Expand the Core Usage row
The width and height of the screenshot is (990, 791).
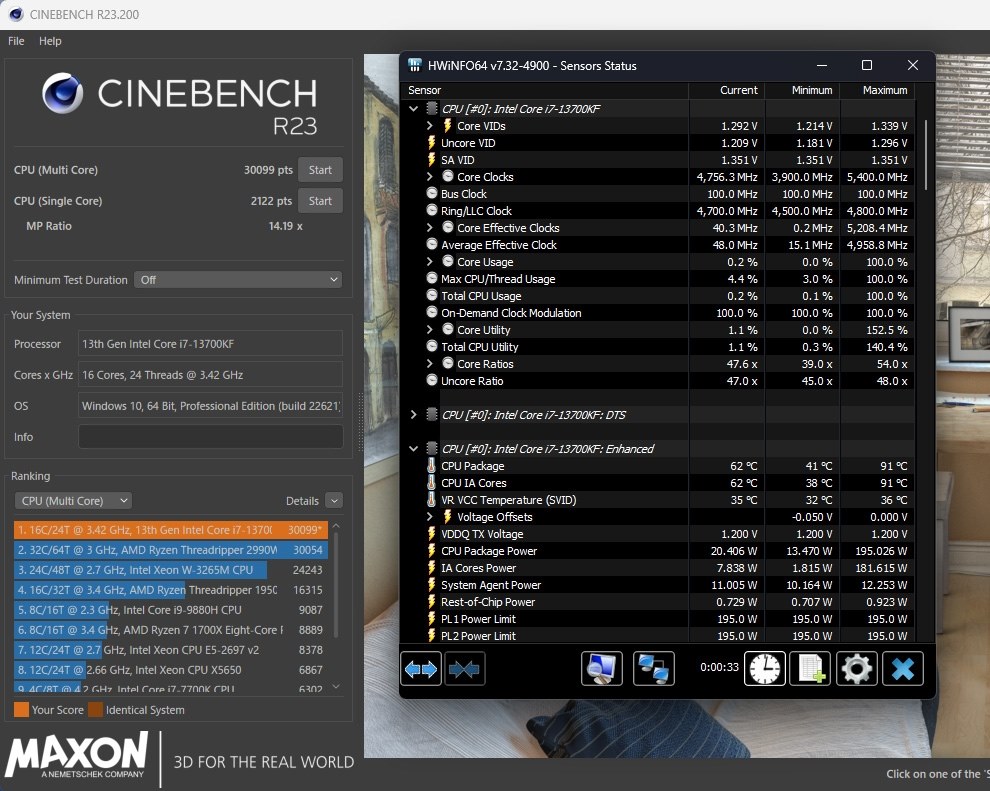(x=429, y=262)
